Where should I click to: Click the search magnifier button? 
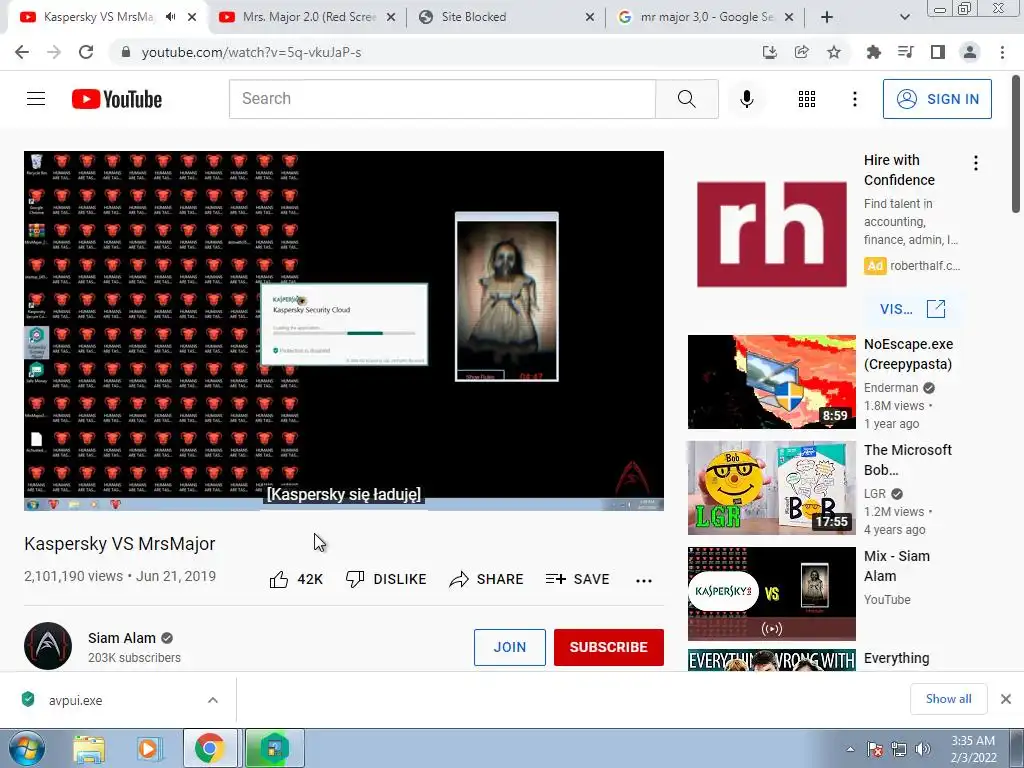tap(687, 99)
